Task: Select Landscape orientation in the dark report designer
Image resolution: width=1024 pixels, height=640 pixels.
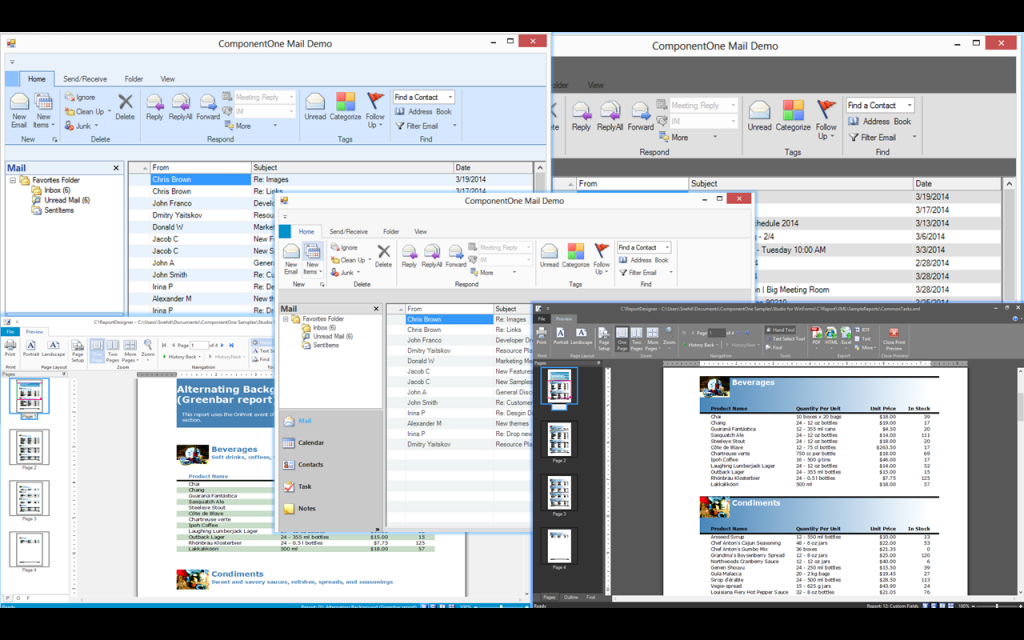Action: pos(581,336)
